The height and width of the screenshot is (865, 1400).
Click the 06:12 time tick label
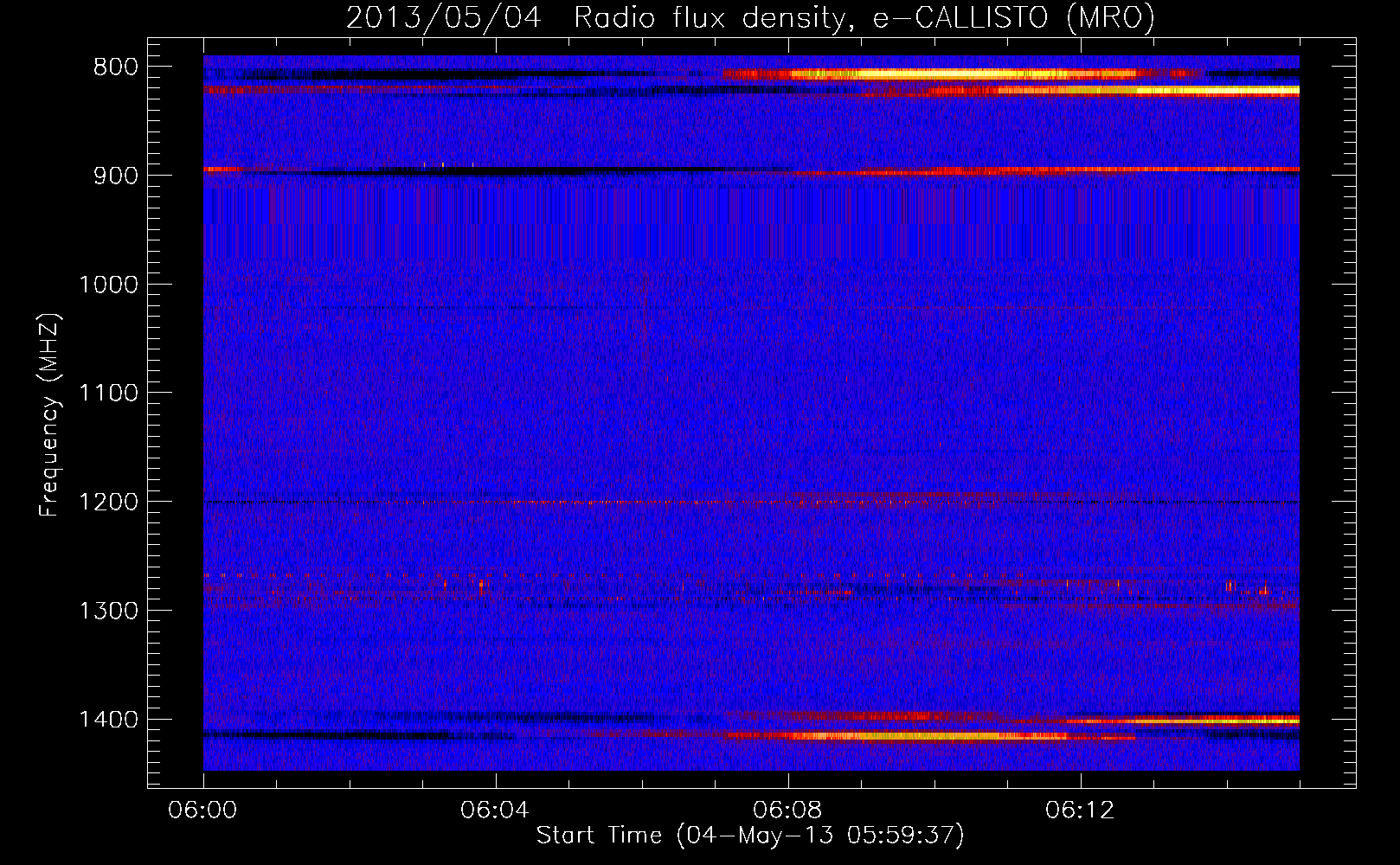(x=1079, y=811)
